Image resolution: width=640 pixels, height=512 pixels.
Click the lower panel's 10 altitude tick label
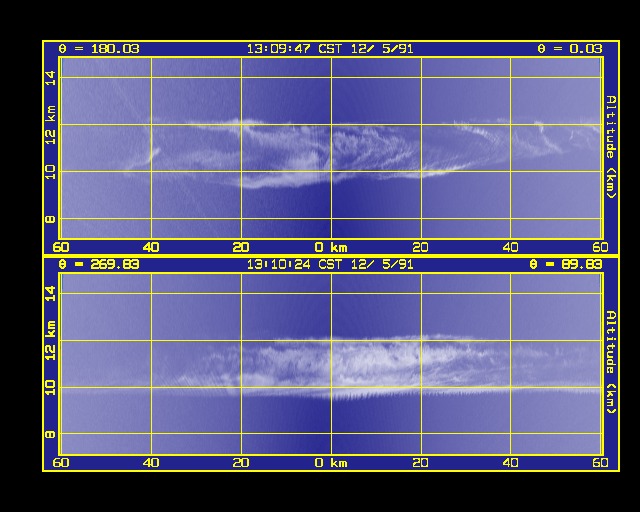(x=50, y=387)
